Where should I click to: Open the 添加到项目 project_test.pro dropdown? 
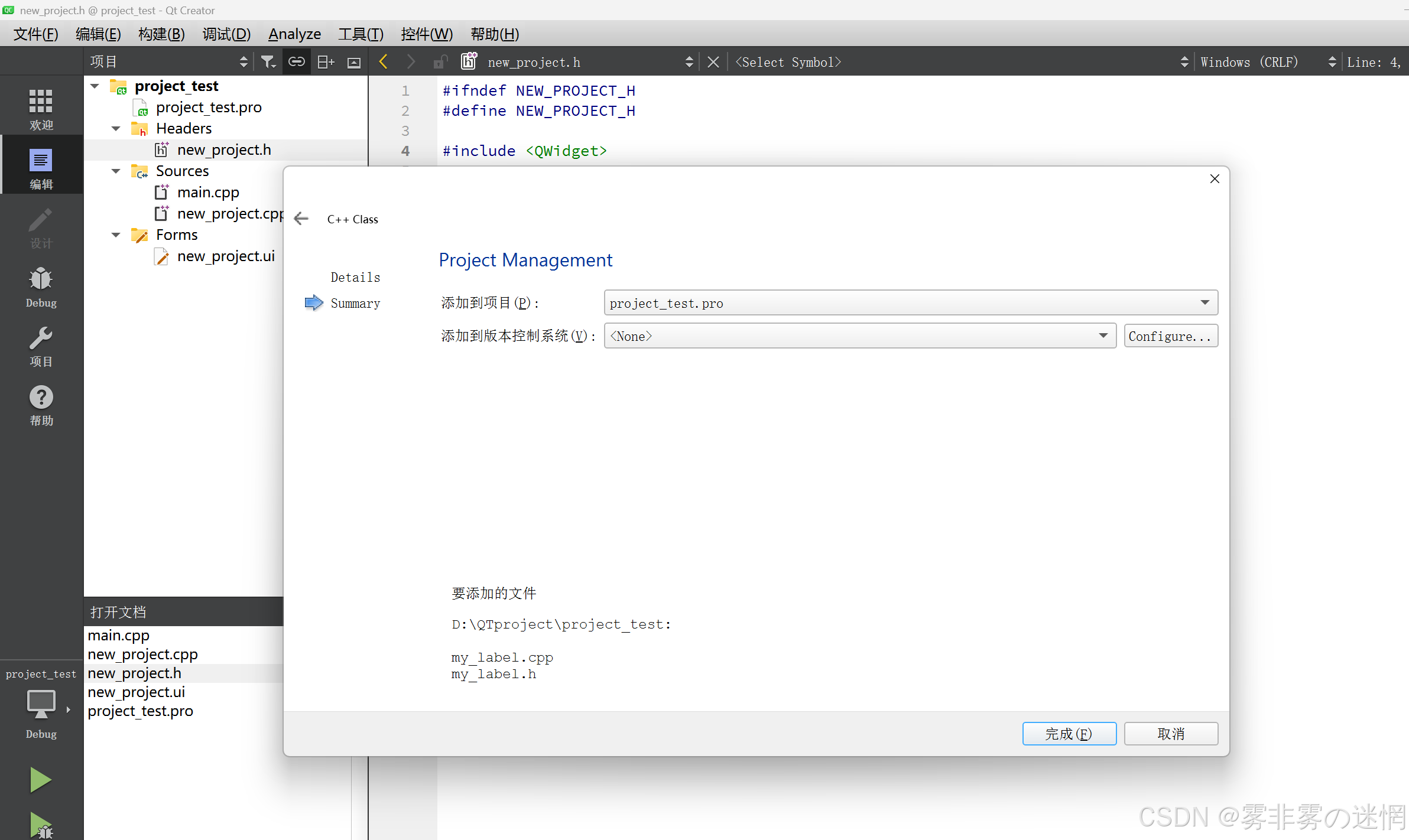910,303
